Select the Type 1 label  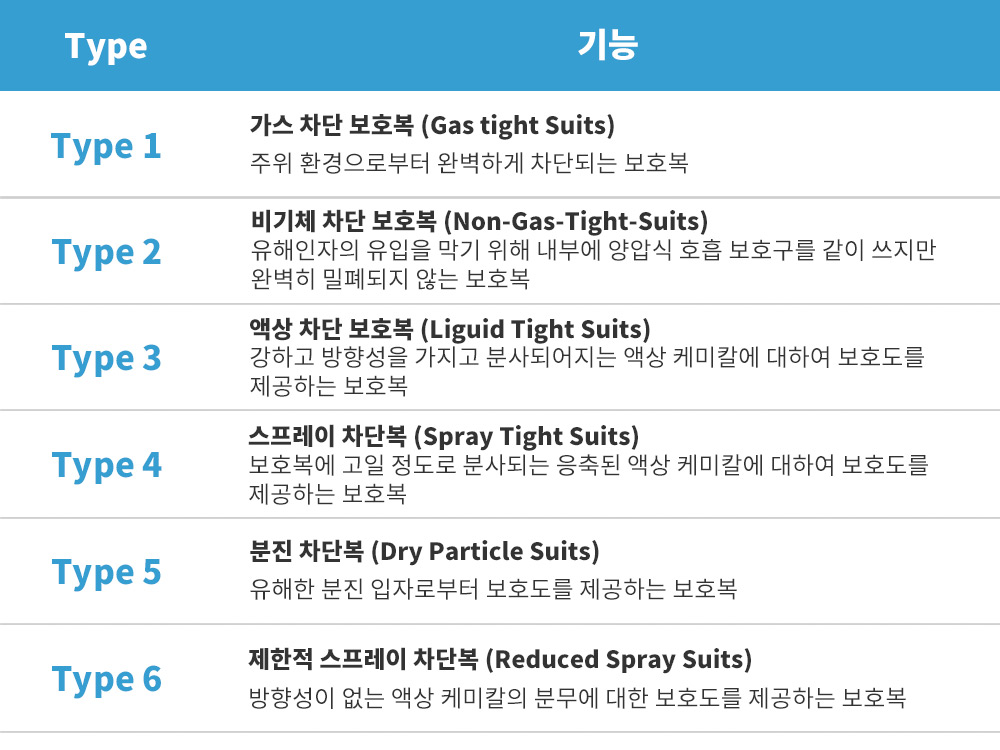[106, 147]
